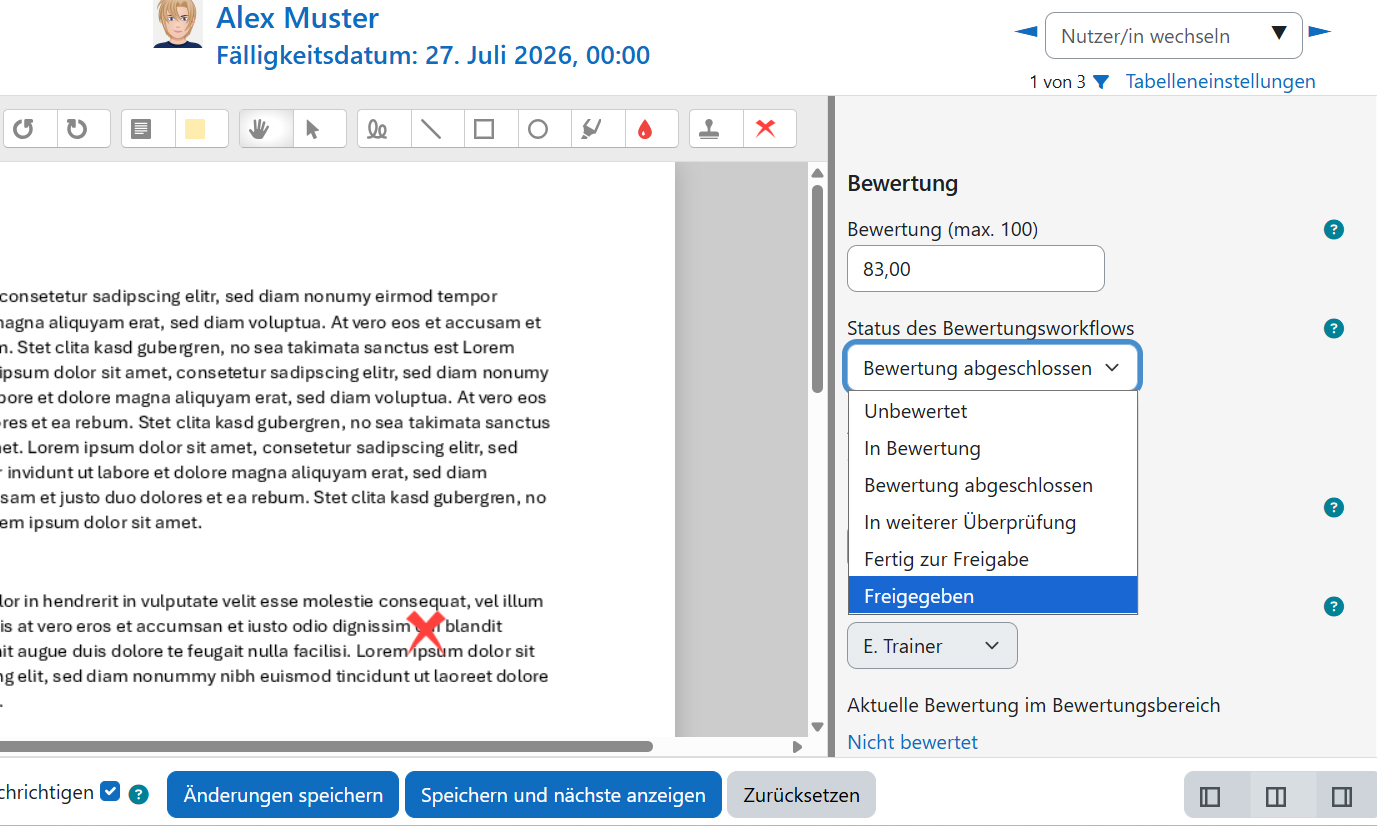Click the scroll-right arrow of document
Image resolution: width=1377 pixels, height=826 pixels.
point(798,746)
